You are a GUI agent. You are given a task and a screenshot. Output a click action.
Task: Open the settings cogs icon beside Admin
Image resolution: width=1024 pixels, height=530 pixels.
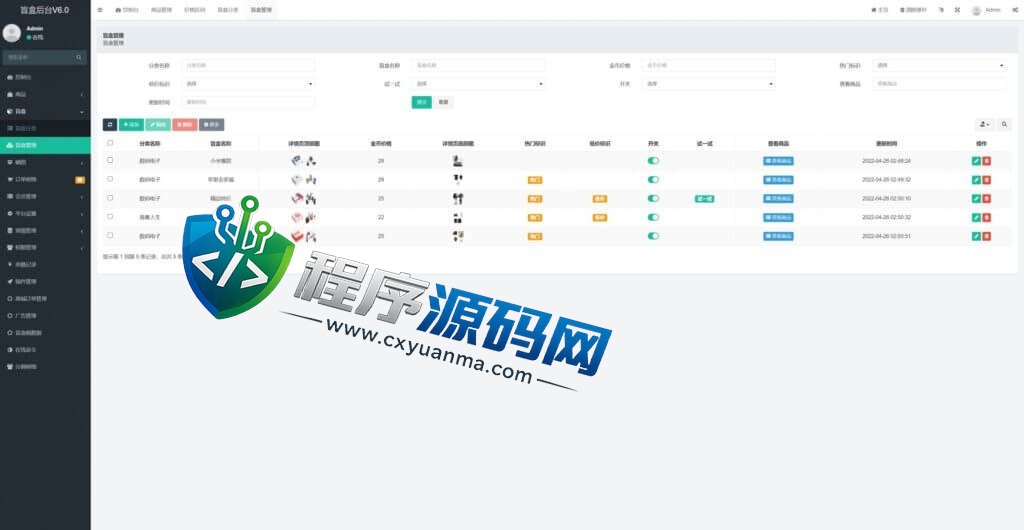coord(1014,10)
